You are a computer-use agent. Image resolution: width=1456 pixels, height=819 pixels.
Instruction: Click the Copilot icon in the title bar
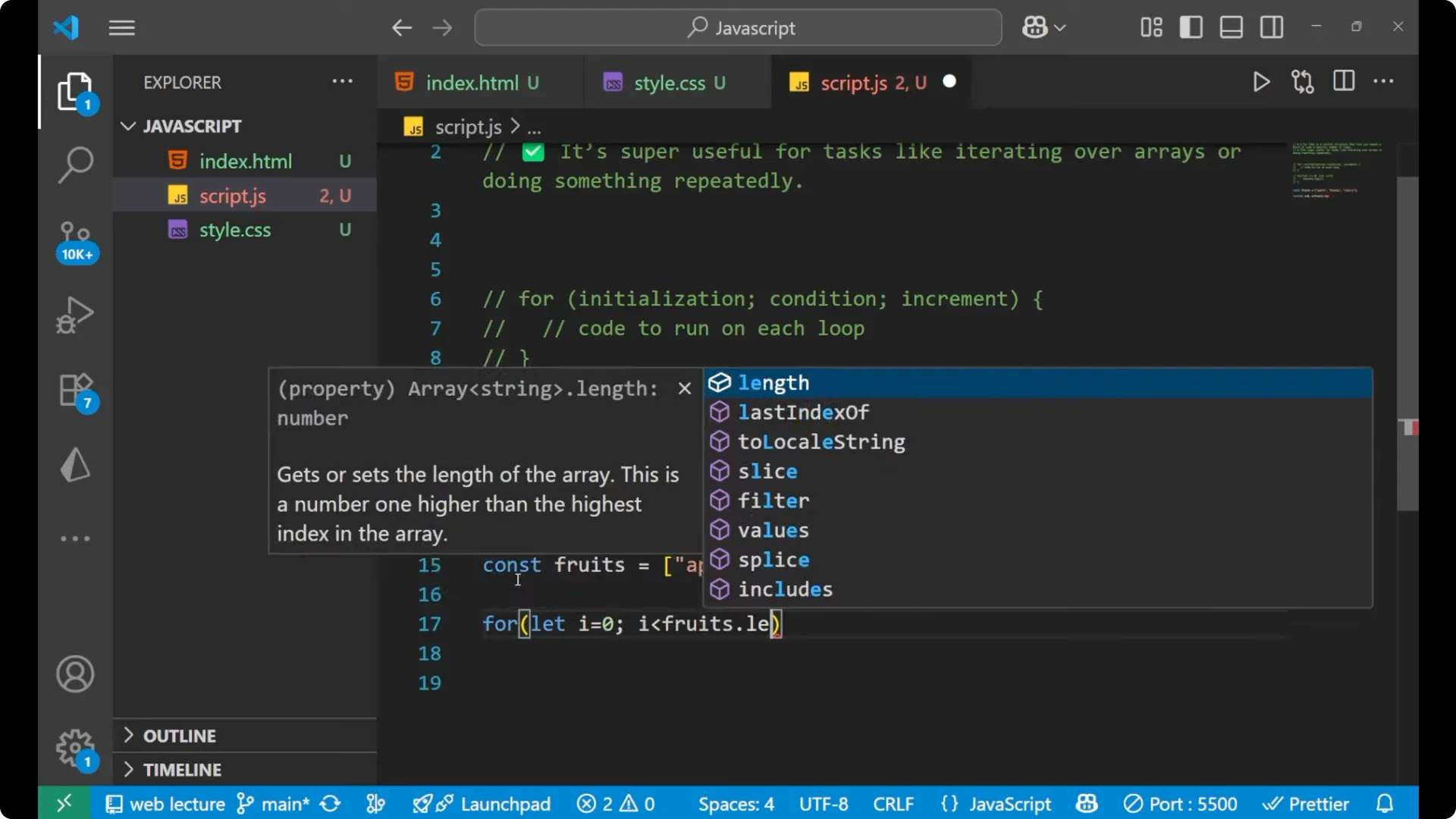[x=1035, y=27]
